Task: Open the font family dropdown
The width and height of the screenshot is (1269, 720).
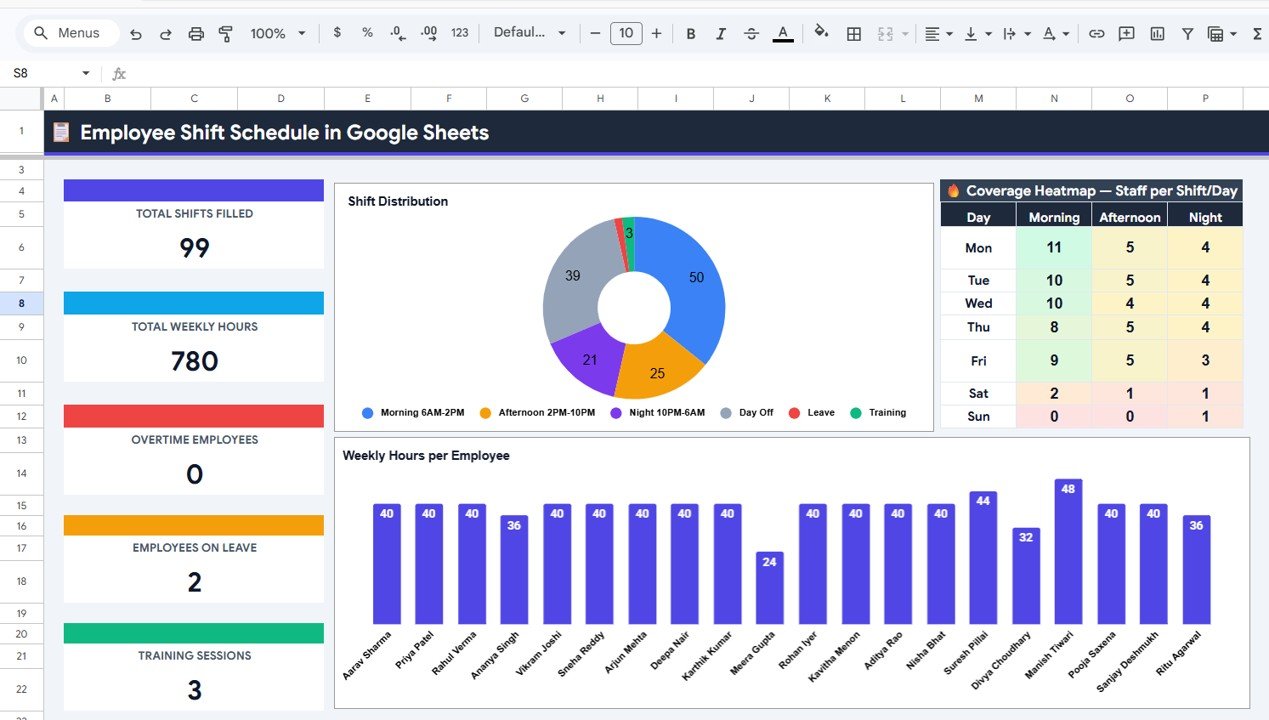Action: pyautogui.click(x=530, y=33)
